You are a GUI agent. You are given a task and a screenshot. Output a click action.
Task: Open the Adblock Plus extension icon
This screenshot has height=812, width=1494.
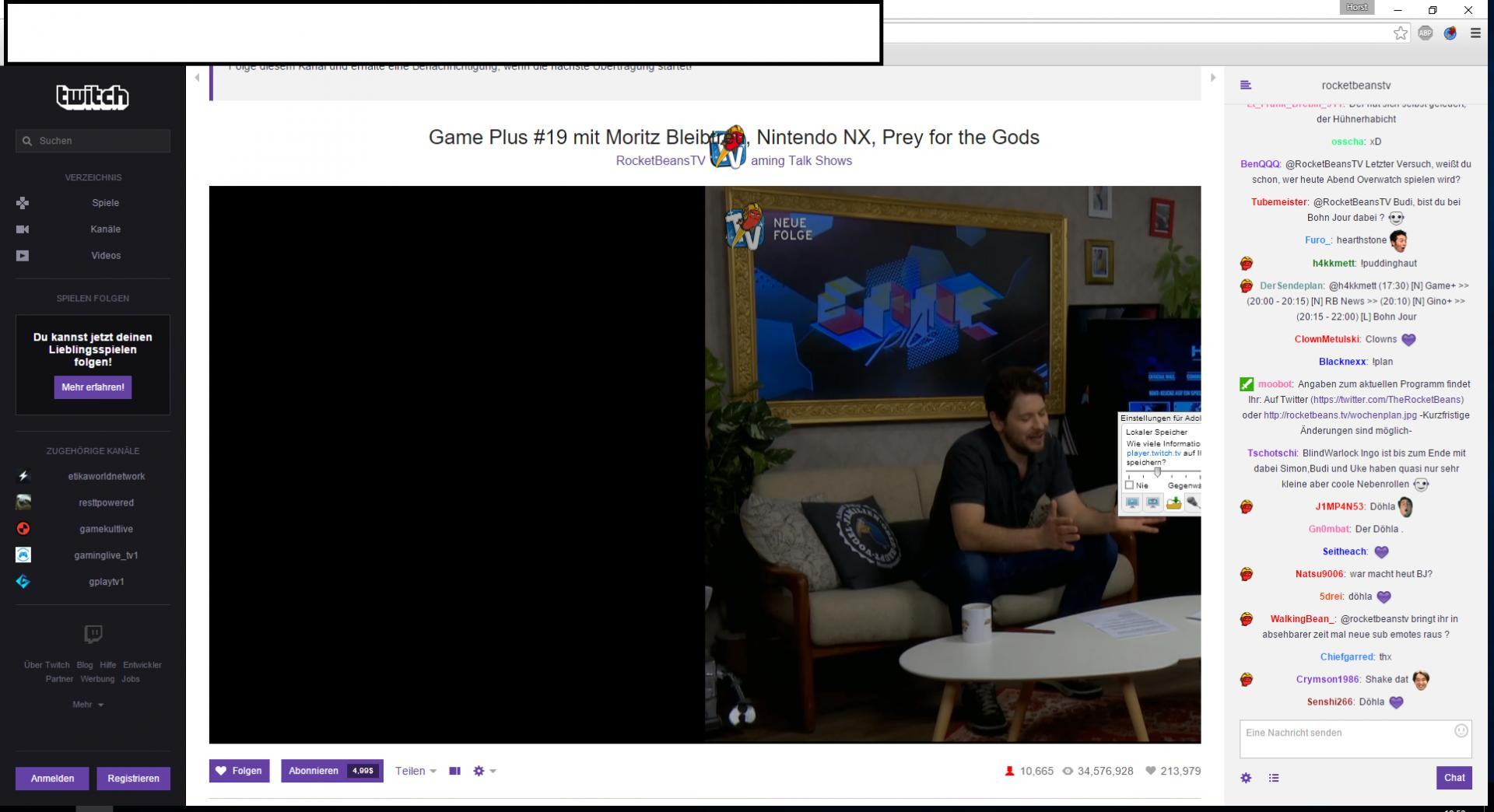point(1426,33)
